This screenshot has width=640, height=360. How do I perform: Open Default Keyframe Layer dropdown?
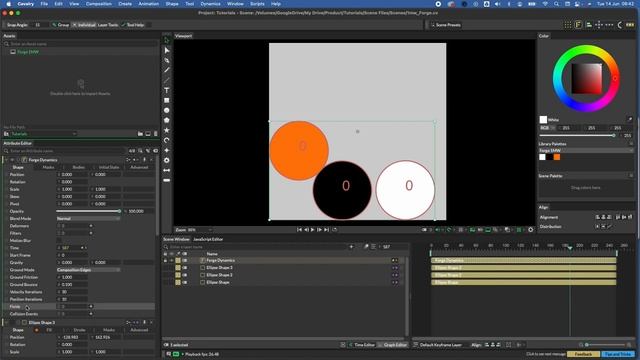coord(442,345)
